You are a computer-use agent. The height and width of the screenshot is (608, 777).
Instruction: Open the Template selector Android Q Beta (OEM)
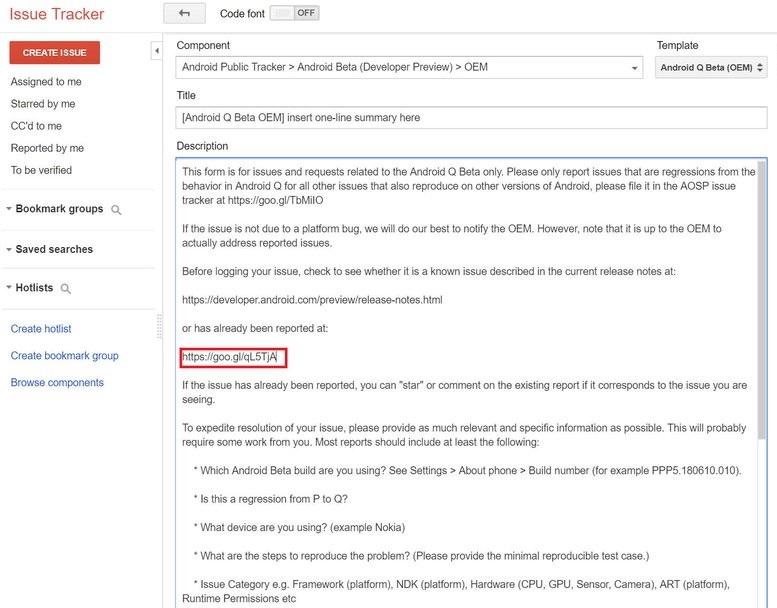(x=711, y=67)
